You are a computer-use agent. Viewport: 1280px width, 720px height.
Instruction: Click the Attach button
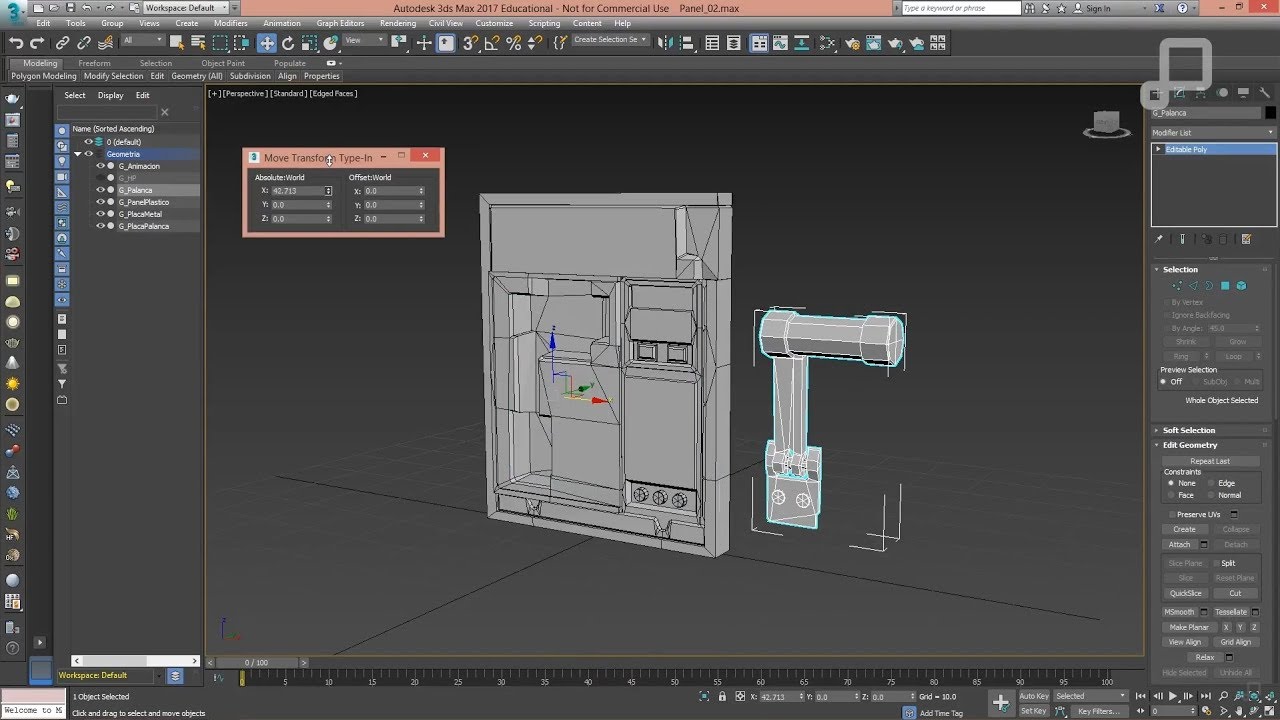(x=1180, y=545)
